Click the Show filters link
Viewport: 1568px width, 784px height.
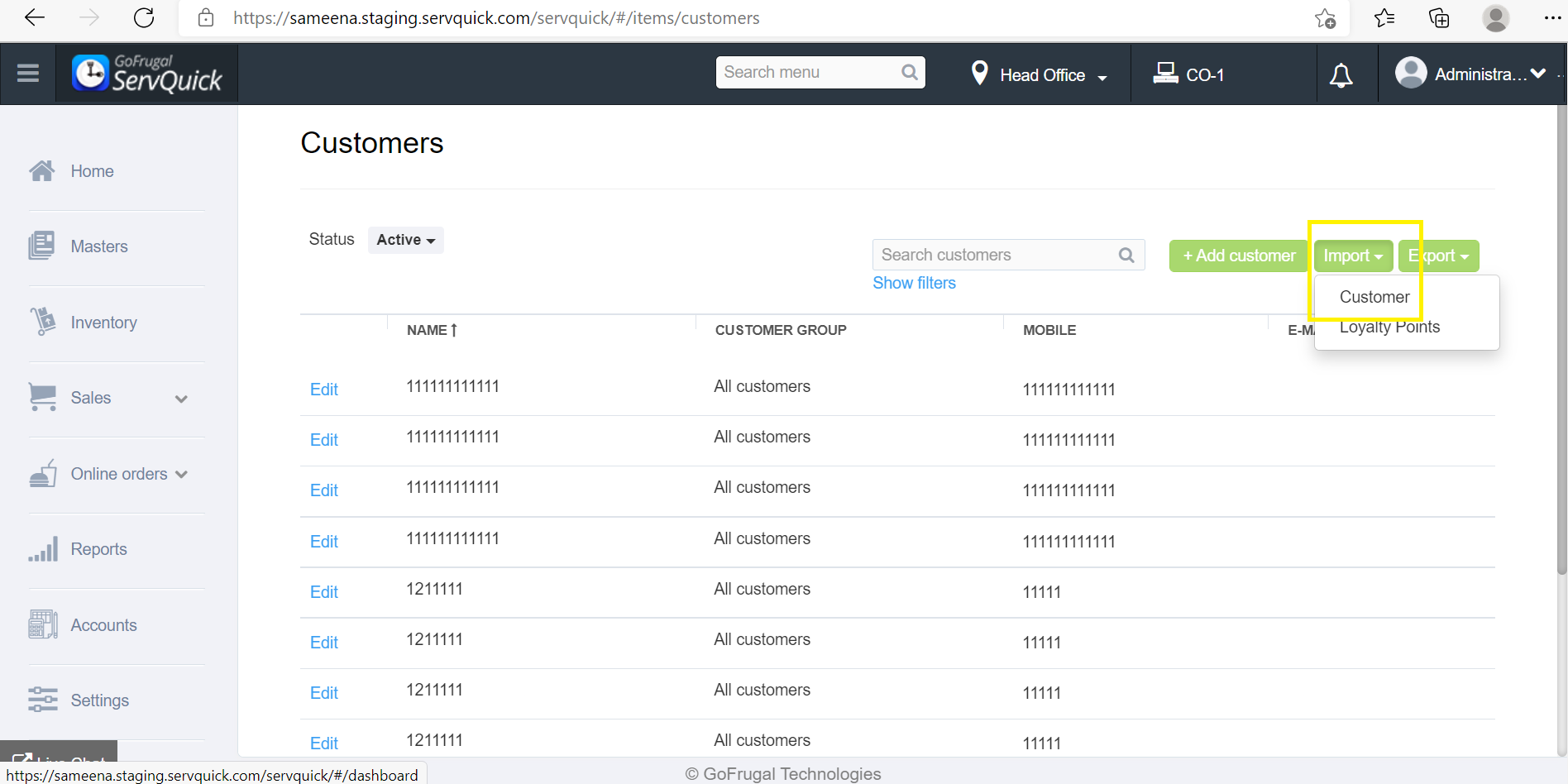[x=914, y=283]
